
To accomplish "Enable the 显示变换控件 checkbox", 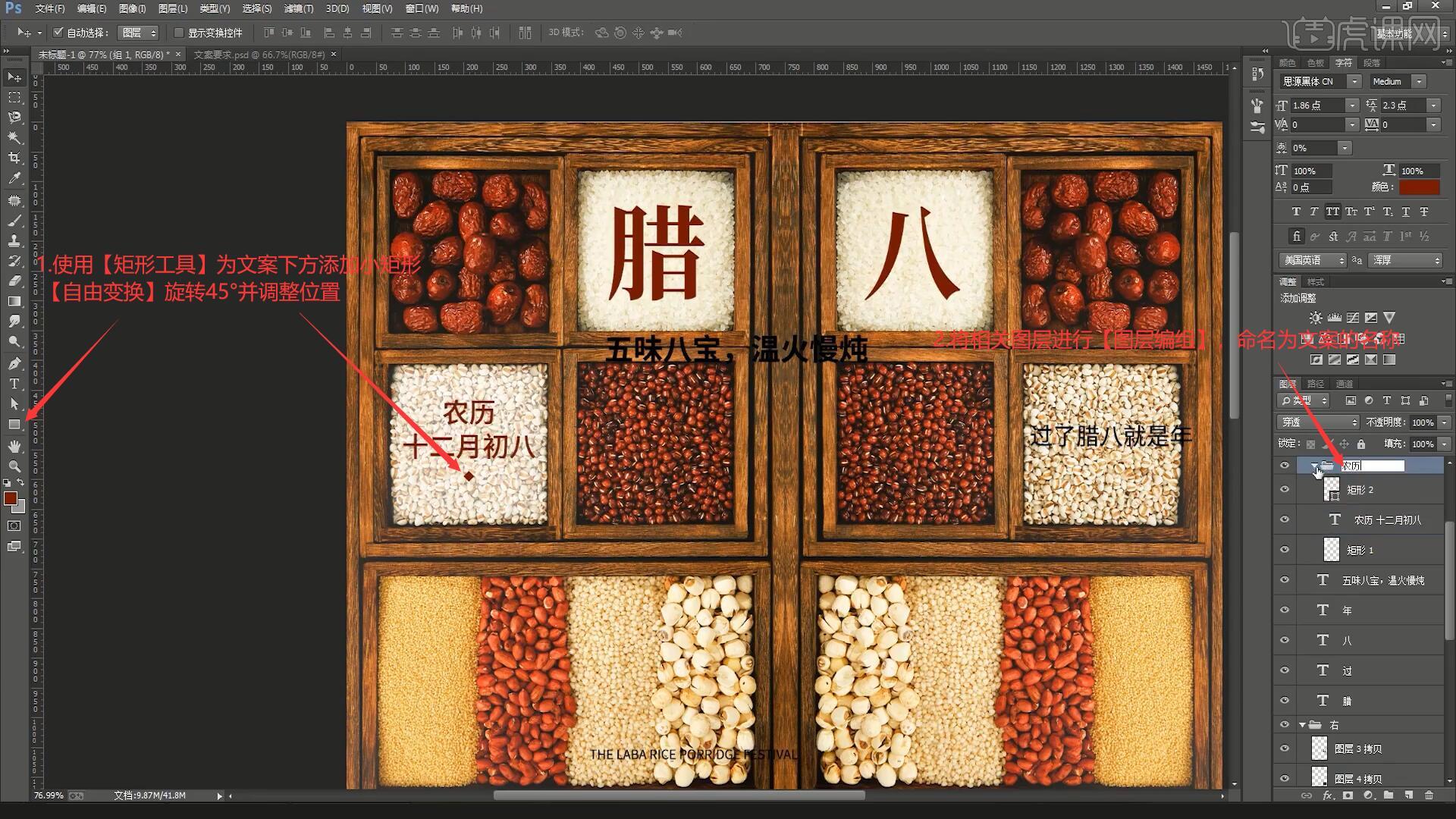I will point(179,33).
